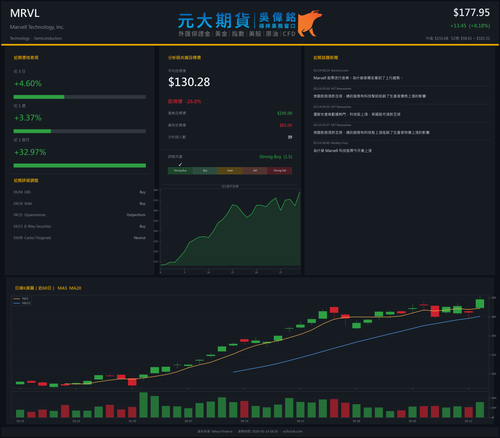Image resolution: width=500 pixels, height=438 pixels.
Task: Click the MA5 entry in chart legend
Action: (22, 299)
